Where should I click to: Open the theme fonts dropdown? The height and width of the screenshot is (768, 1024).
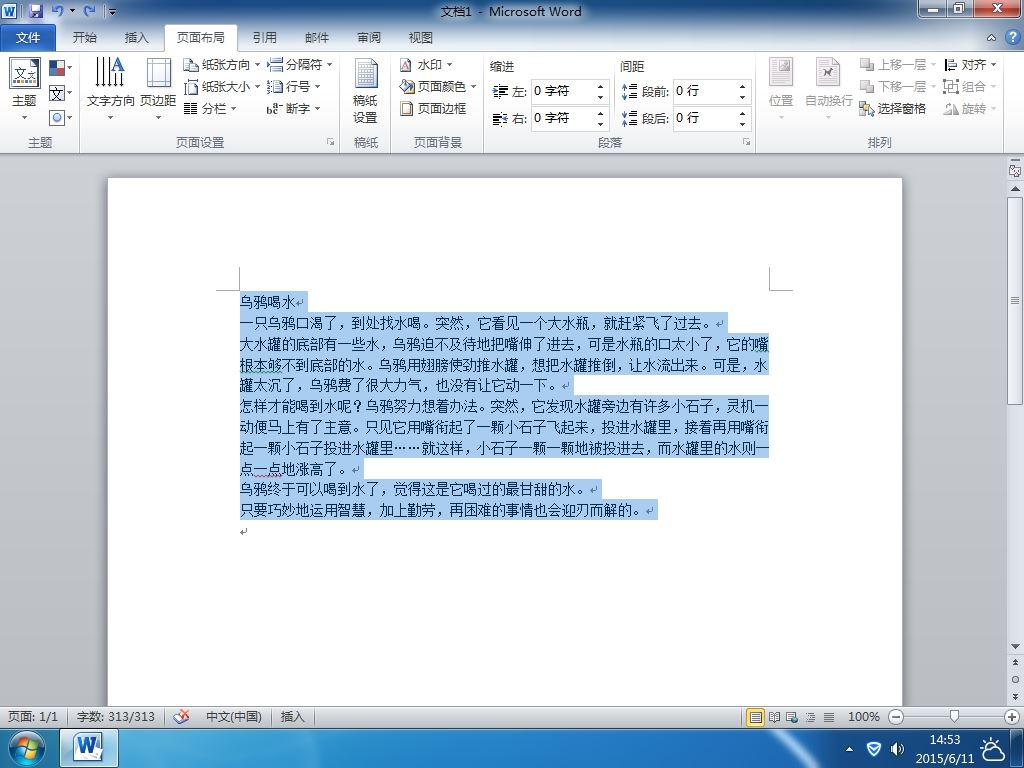(x=60, y=93)
